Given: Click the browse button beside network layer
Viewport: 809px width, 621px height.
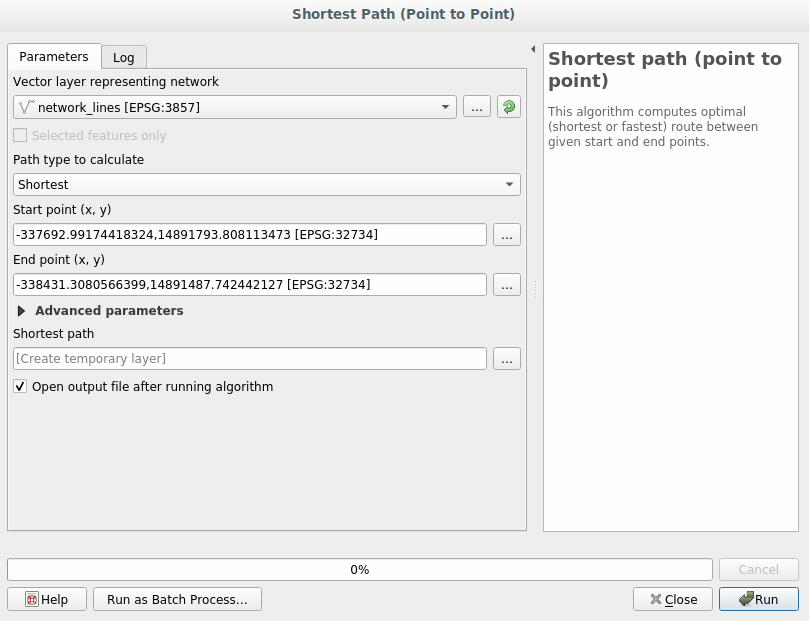Looking at the screenshot, I should [477, 107].
